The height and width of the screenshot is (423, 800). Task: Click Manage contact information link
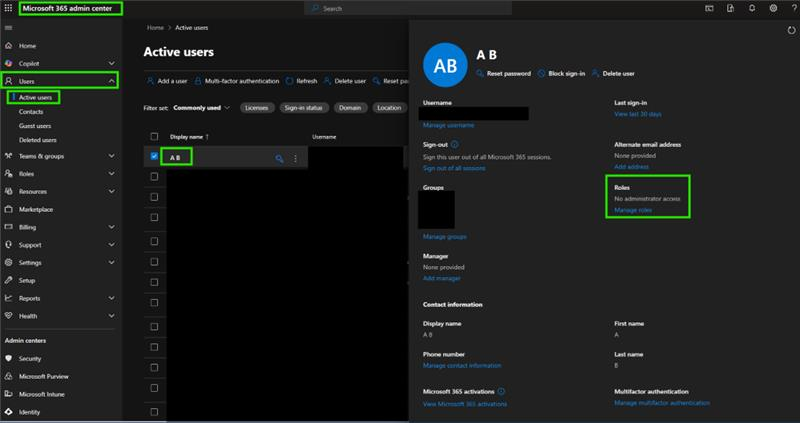tap(462, 365)
